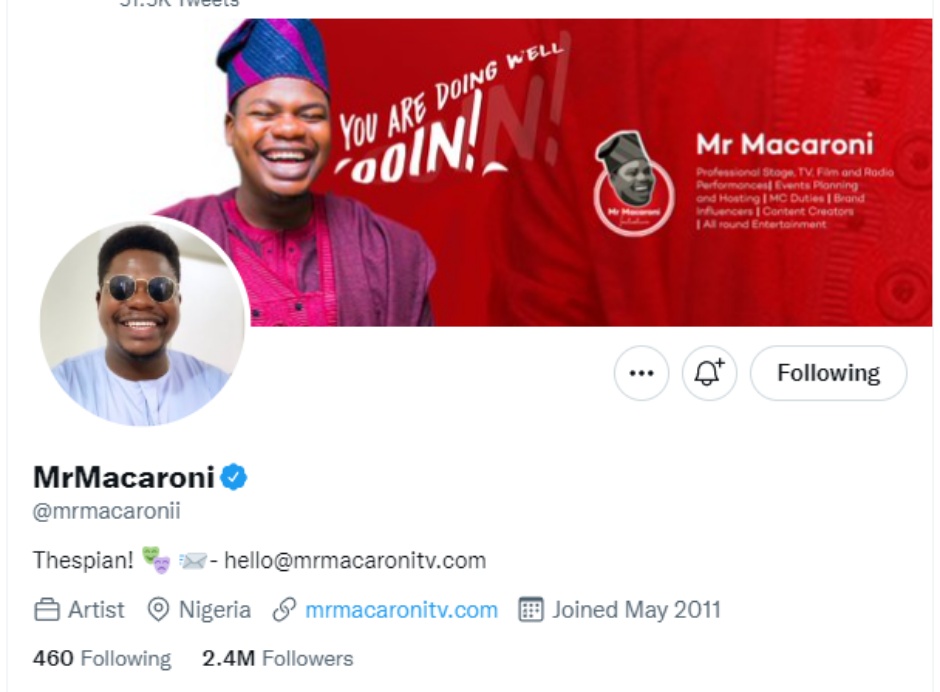Click the chain link icon
The width and height of the screenshot is (940, 692).
pos(284,610)
